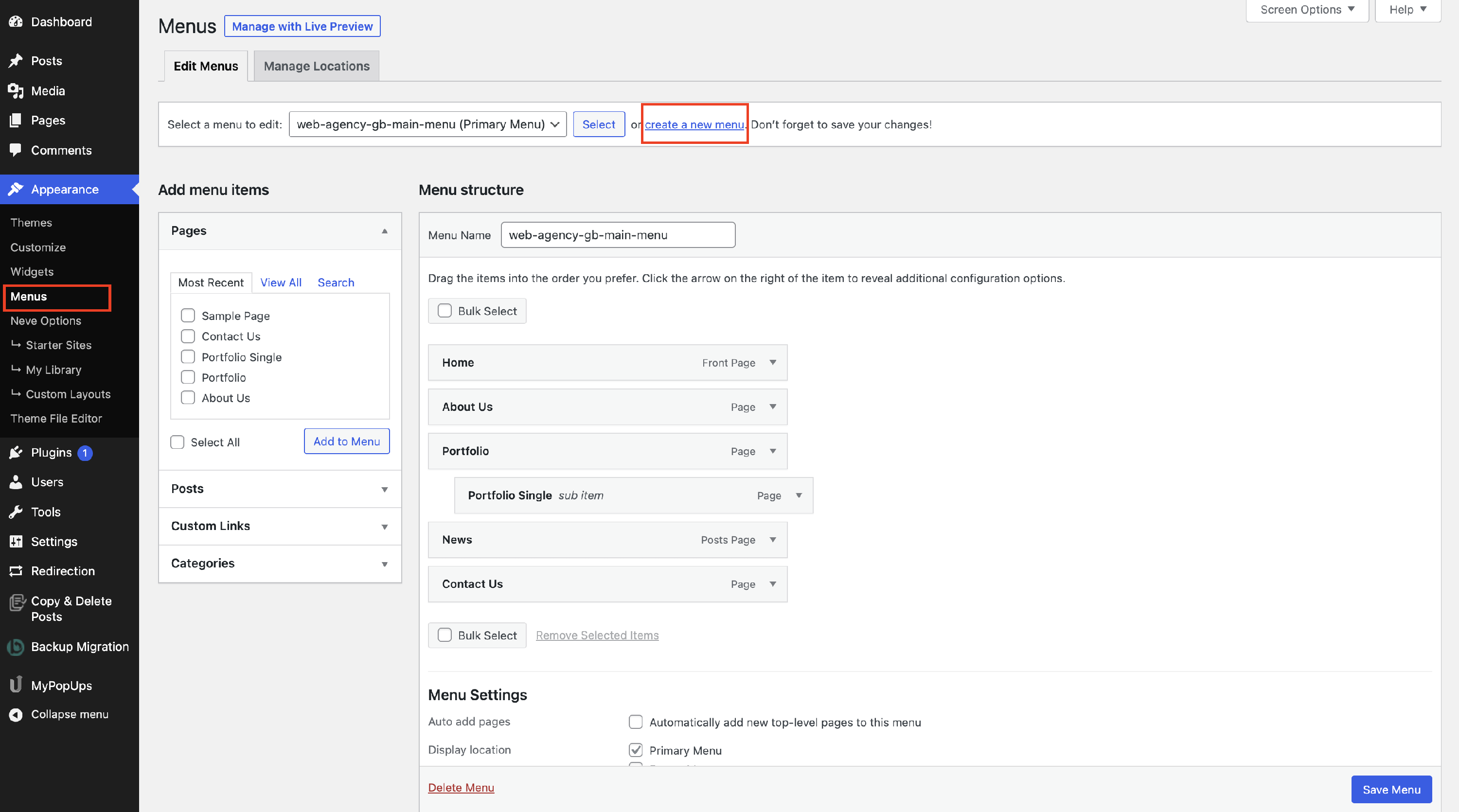Click the Delete Menu link

[x=461, y=788]
